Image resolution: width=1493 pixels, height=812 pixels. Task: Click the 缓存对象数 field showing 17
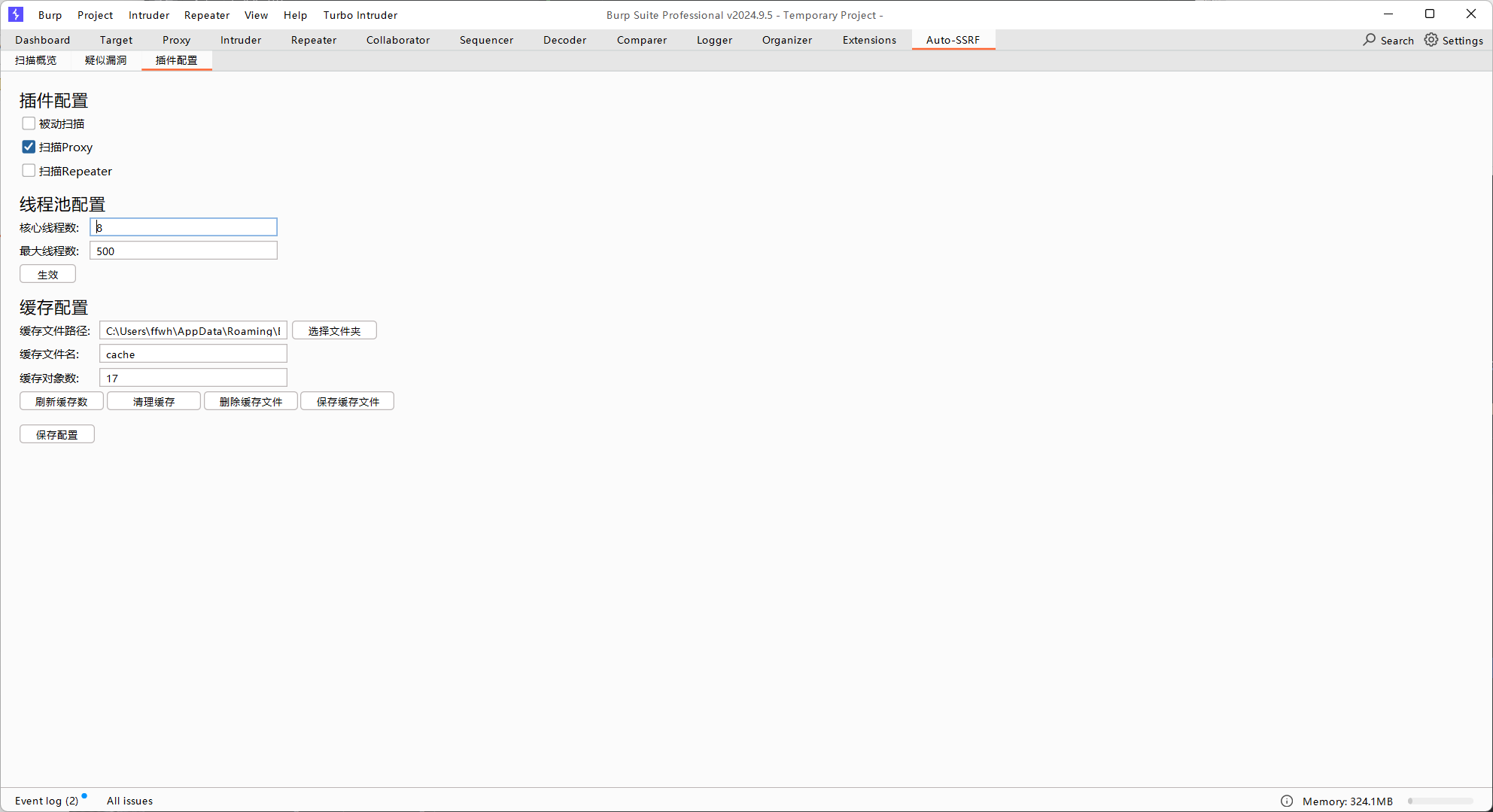coord(193,378)
